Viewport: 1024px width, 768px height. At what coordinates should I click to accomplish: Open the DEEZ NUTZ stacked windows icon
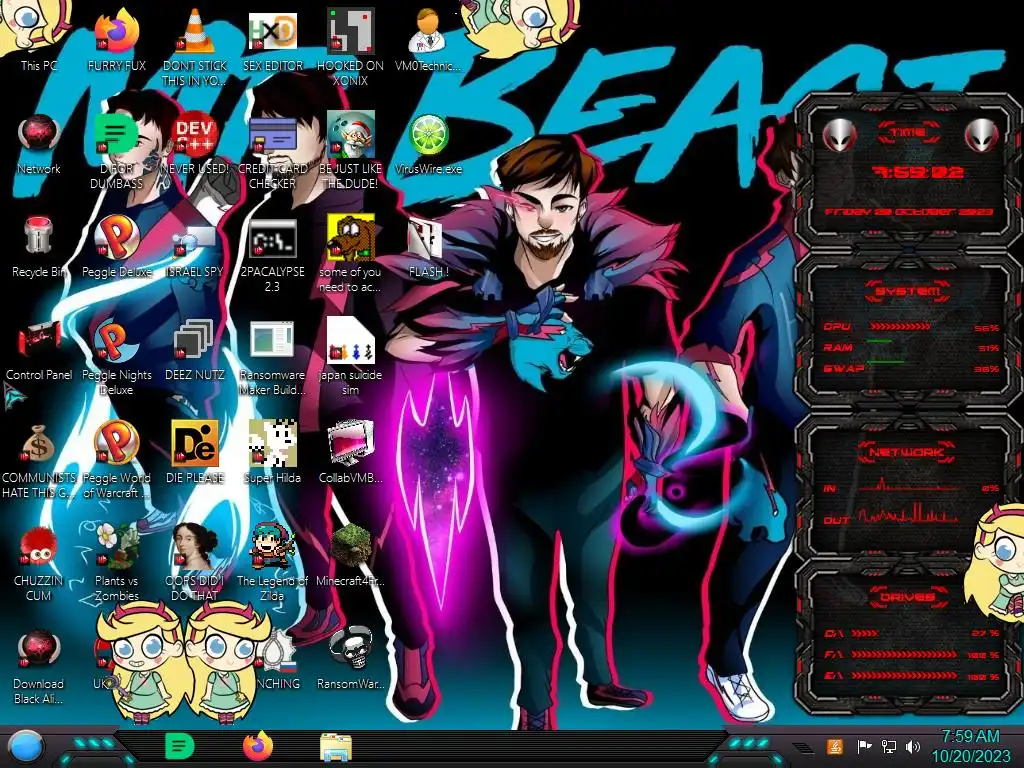195,350
